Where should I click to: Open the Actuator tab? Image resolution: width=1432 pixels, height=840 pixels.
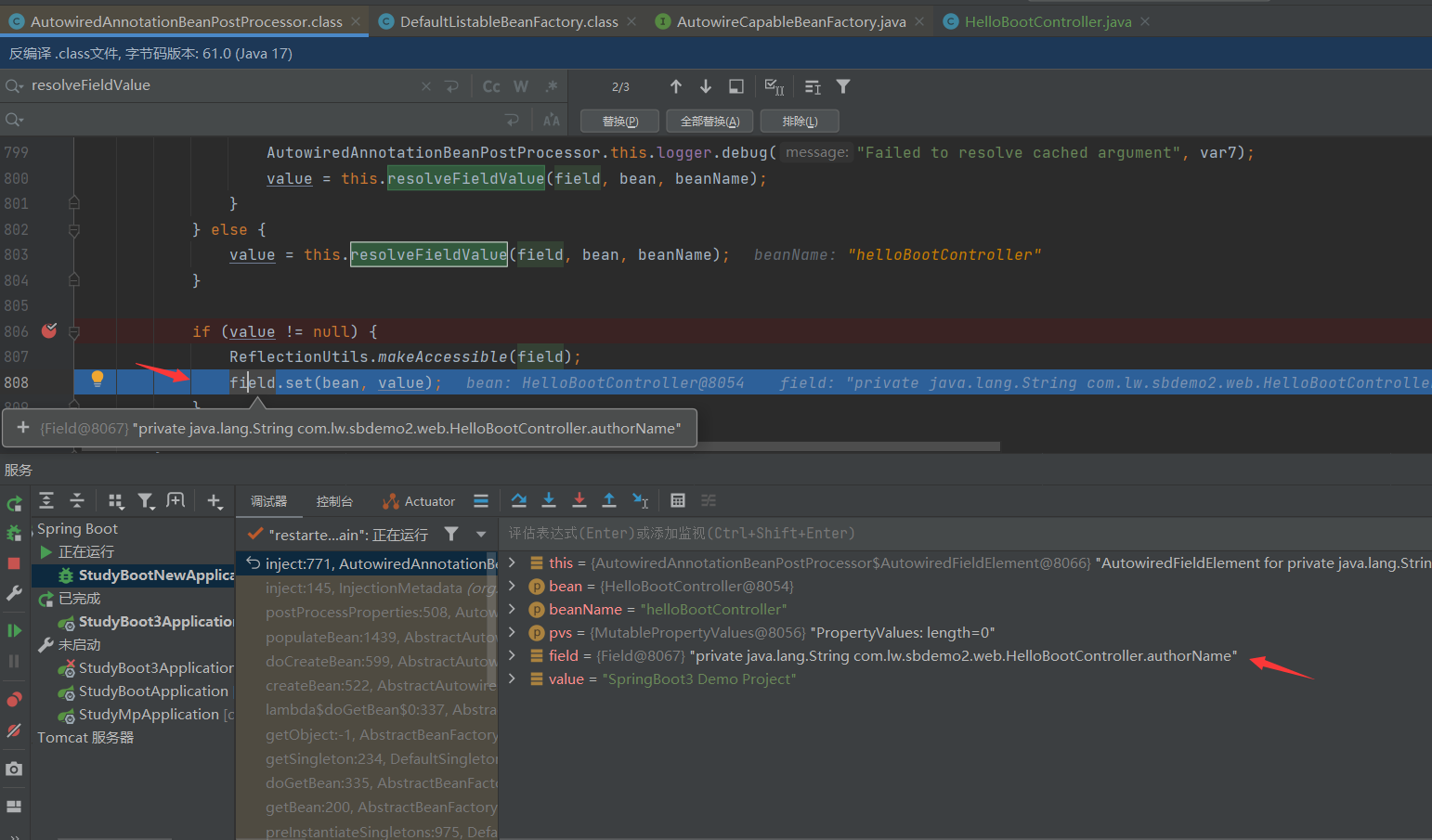click(x=419, y=501)
